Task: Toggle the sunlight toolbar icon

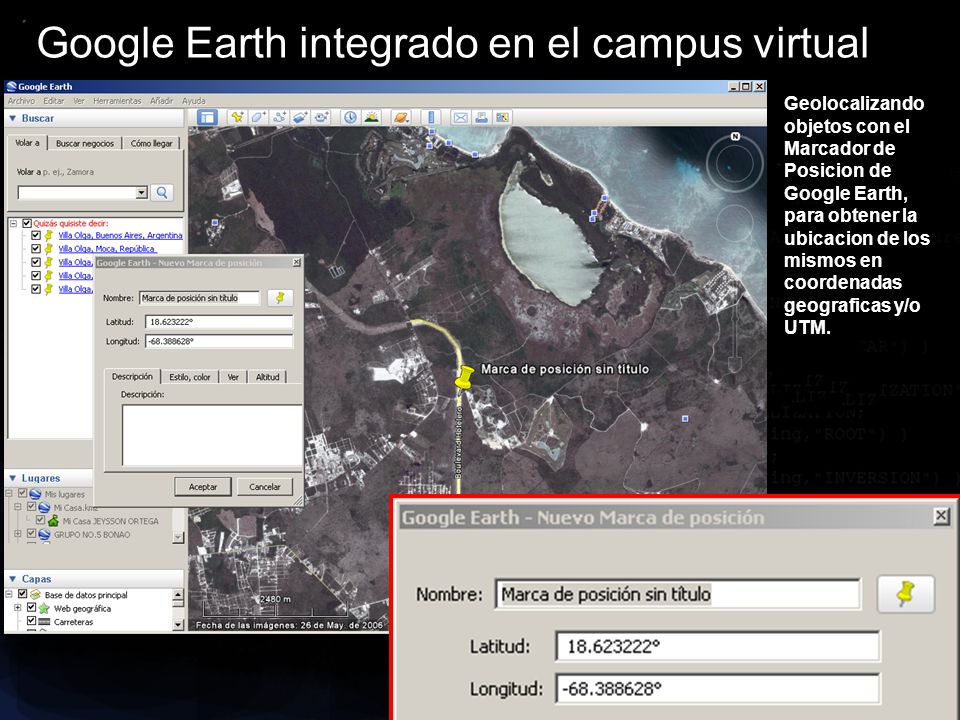Action: point(371,117)
